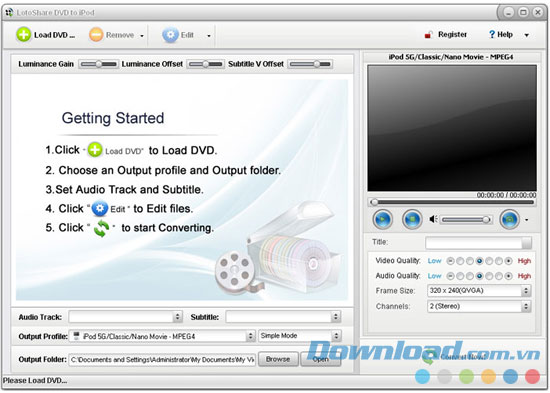Click the Help question mark icon
Viewport: 550px width, 393px height.
(x=492, y=34)
